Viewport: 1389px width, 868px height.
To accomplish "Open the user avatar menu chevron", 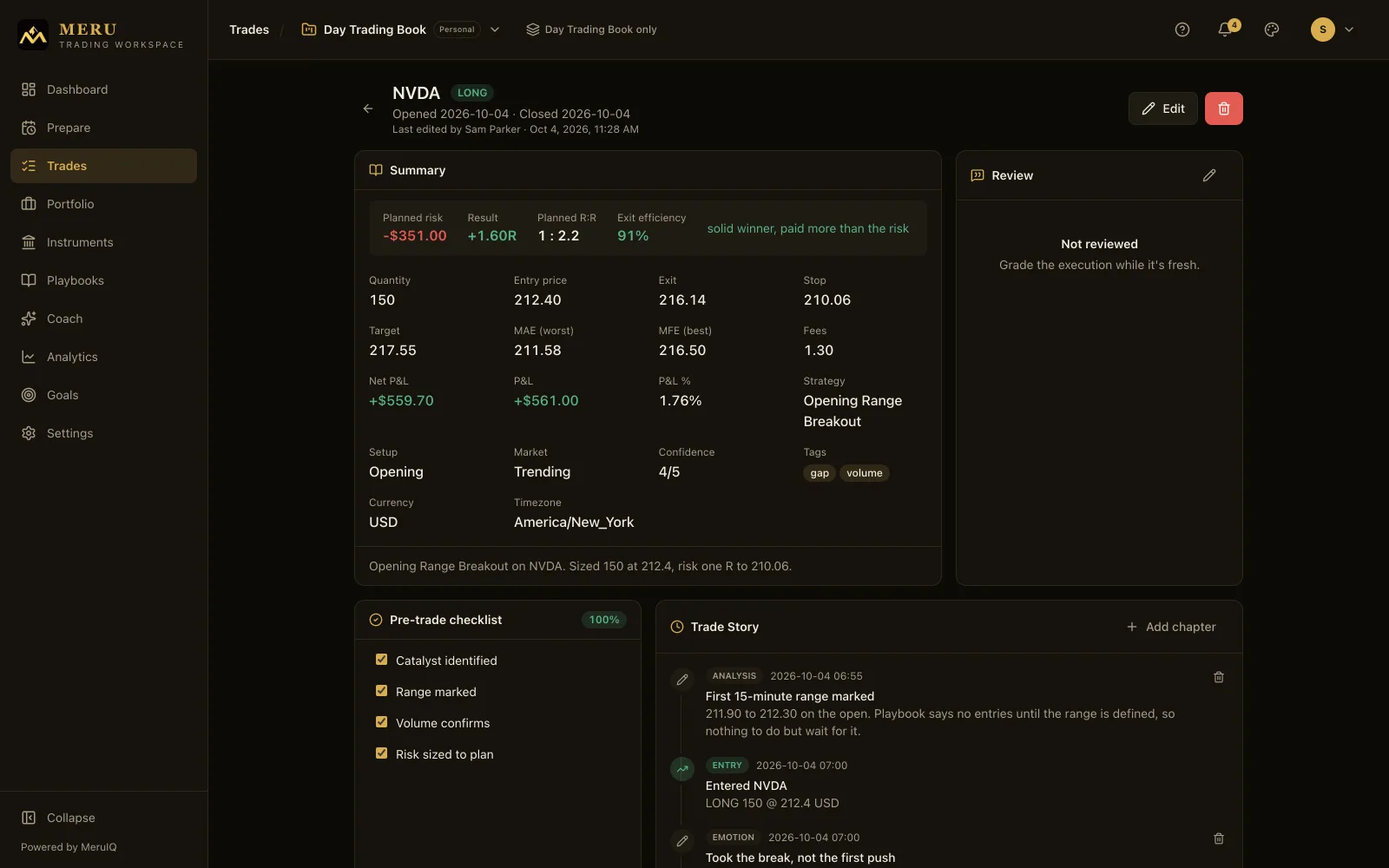I will click(1349, 30).
